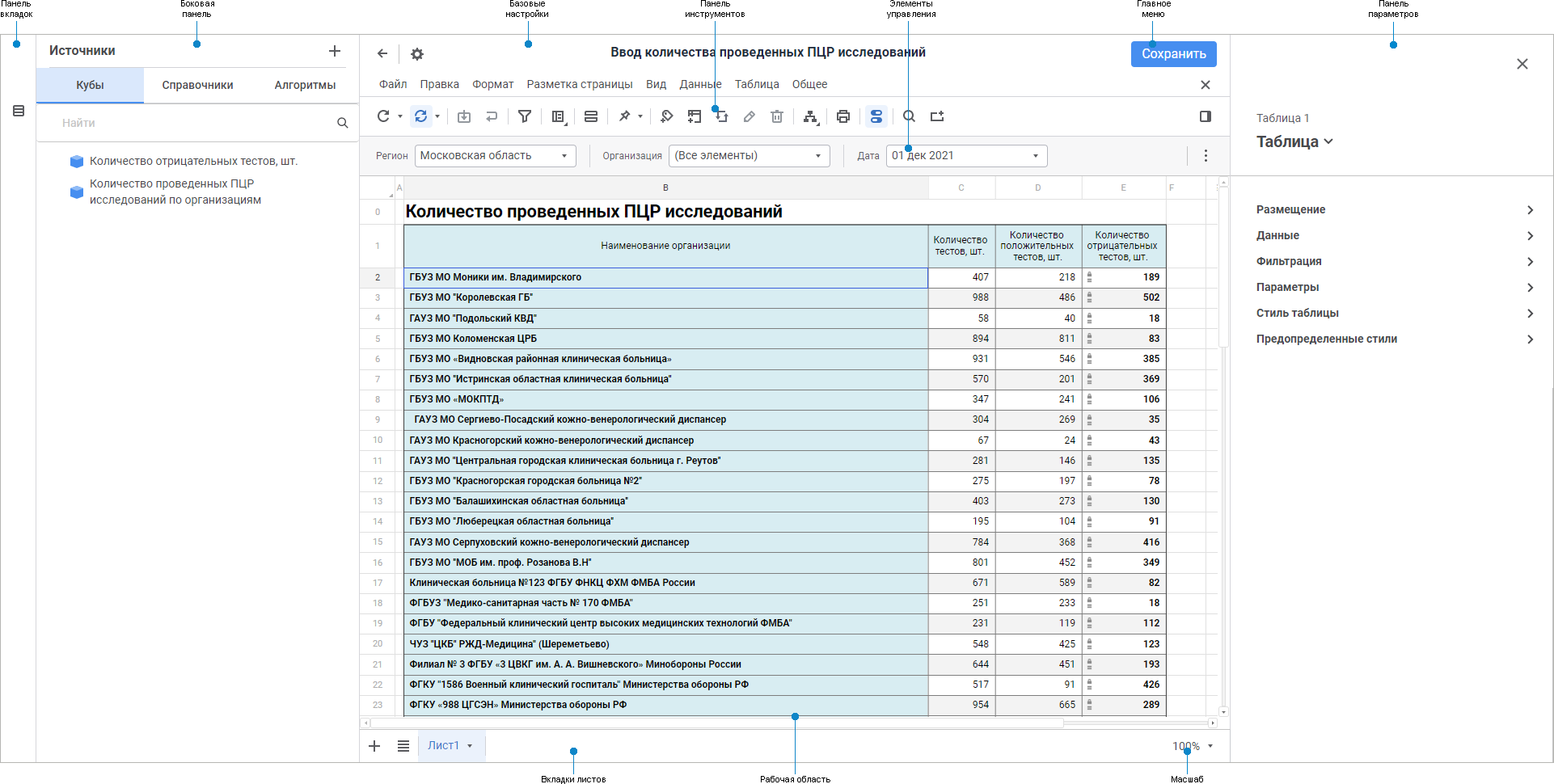Image resolution: width=1554 pixels, height=784 pixels.
Task: Click the Найти search field
Action: [194, 123]
